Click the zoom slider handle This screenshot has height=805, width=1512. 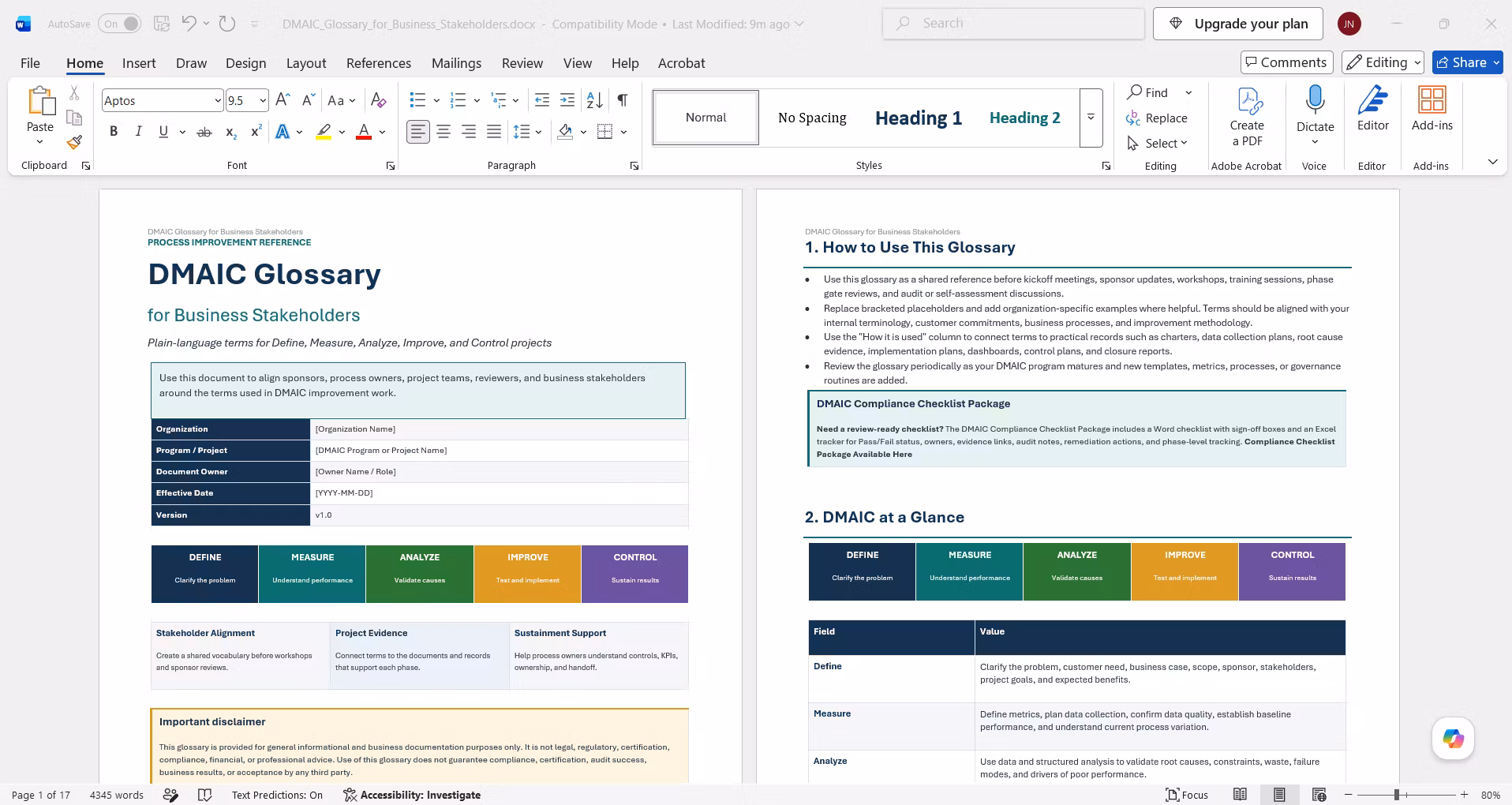pyautogui.click(x=1396, y=795)
